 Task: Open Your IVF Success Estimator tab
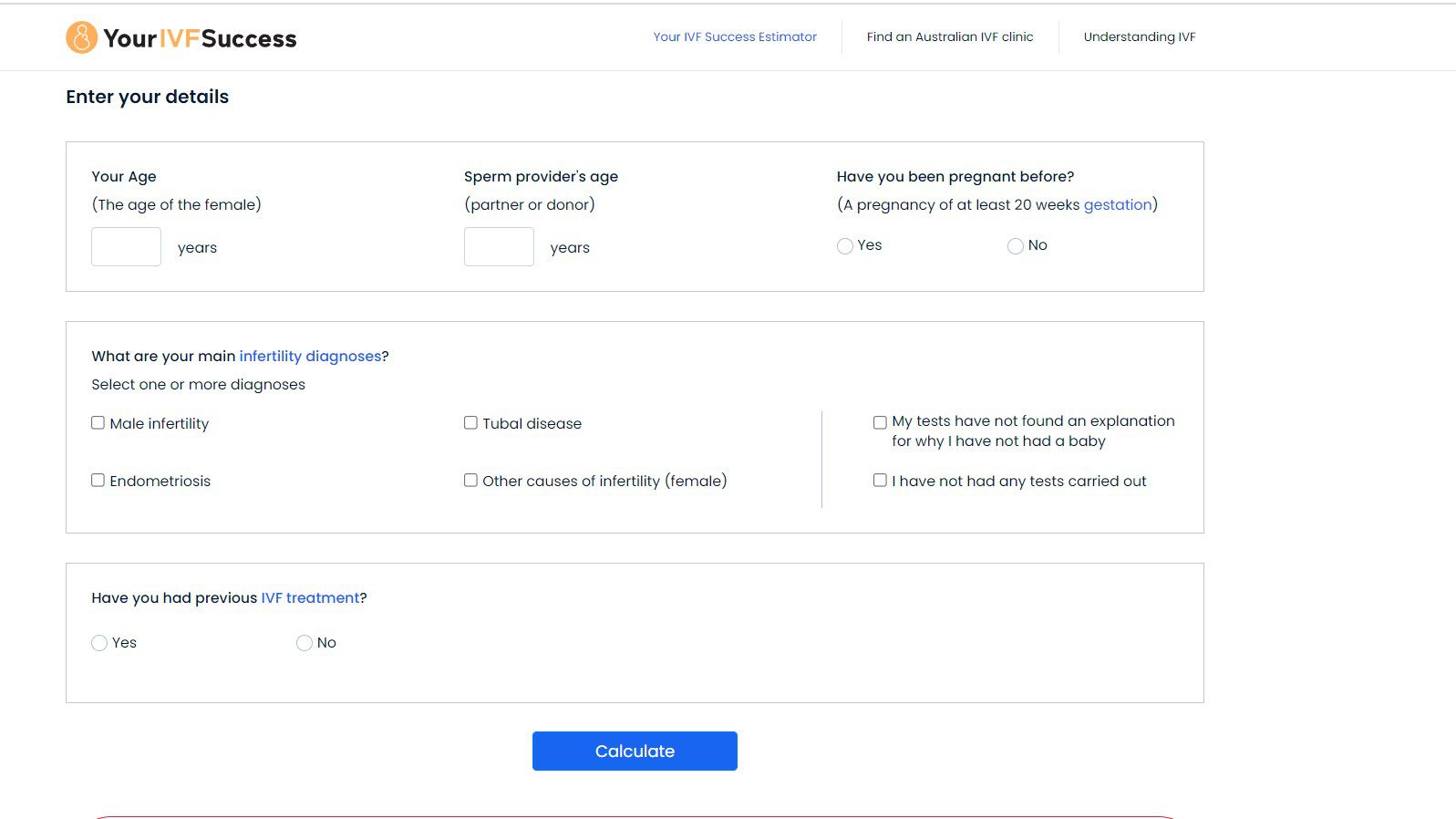point(735,37)
